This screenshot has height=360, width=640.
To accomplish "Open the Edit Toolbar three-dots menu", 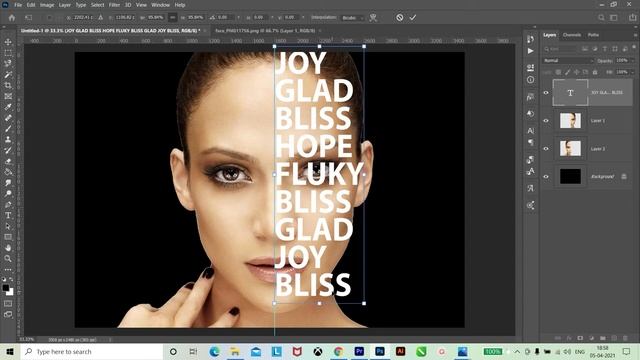I will click(x=8, y=269).
